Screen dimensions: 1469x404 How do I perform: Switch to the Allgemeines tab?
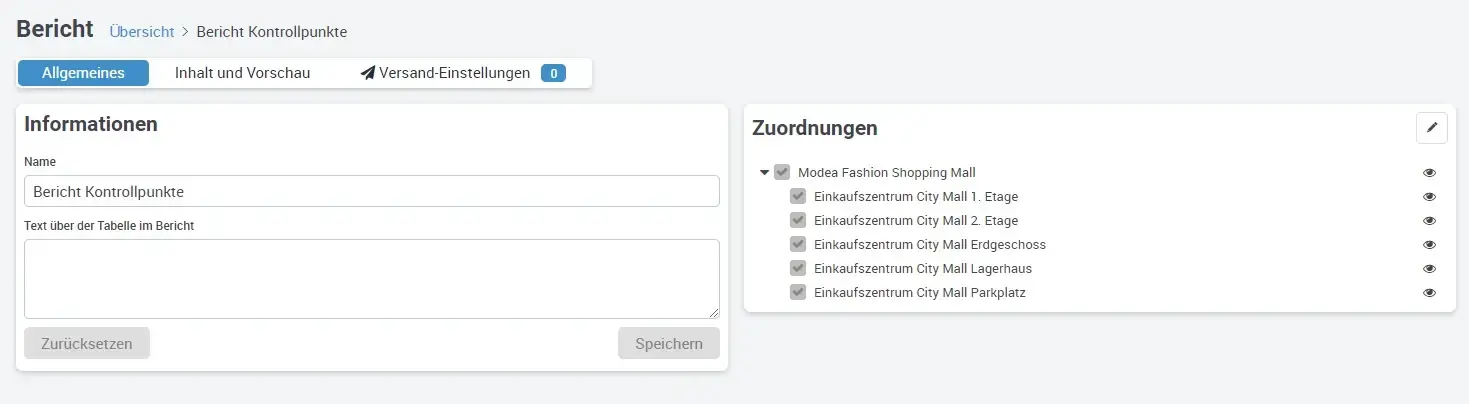pyautogui.click(x=83, y=73)
